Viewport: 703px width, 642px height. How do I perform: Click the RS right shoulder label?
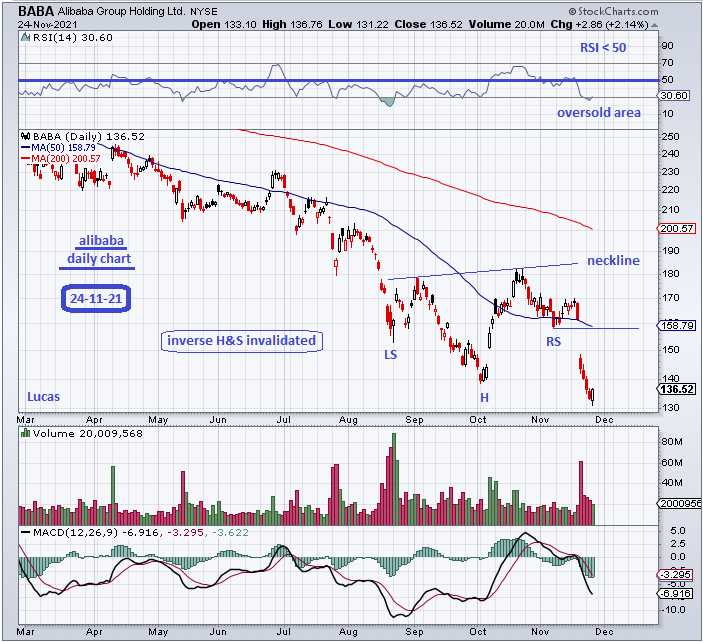(553, 342)
